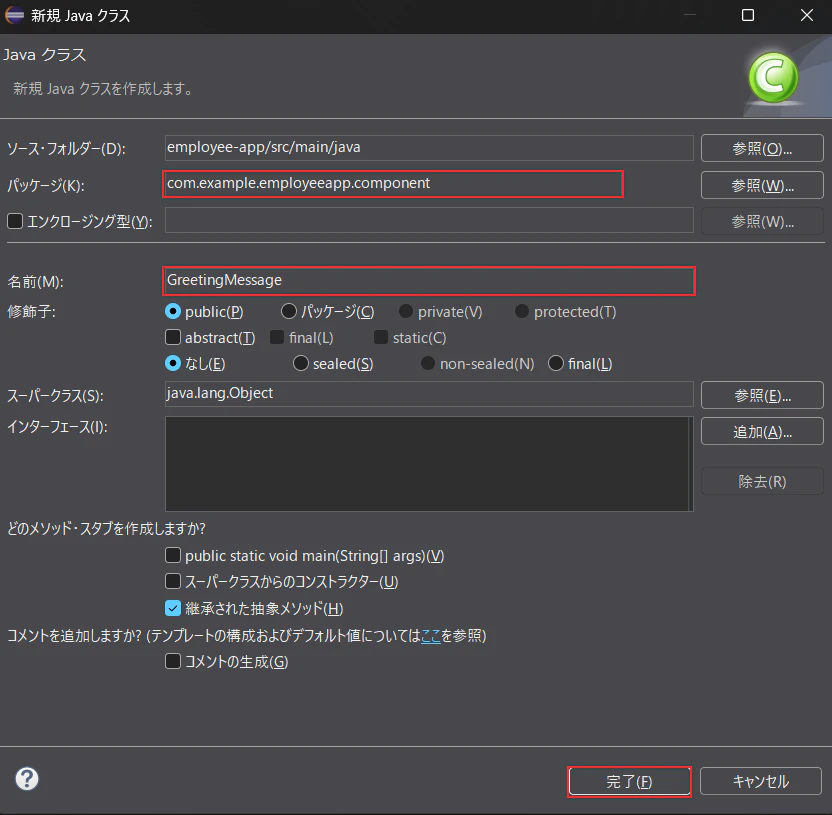Check the abstract(T) checkbox
832x815 pixels.
point(173,337)
